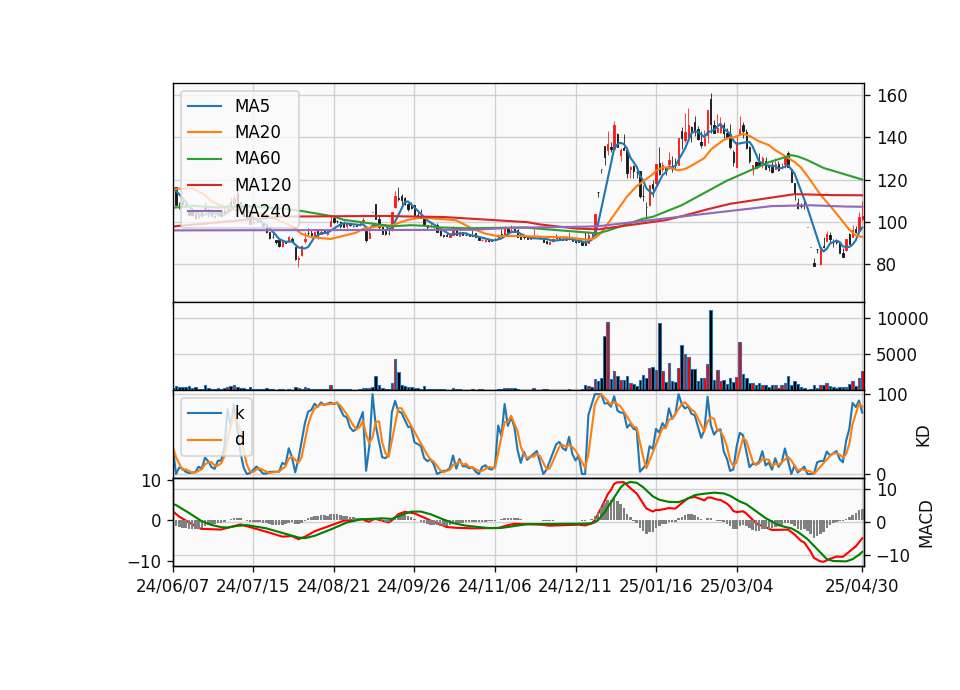This screenshot has height=690, width=960.
Task: Click the 160 price axis label
Action: pyautogui.click(x=892, y=96)
